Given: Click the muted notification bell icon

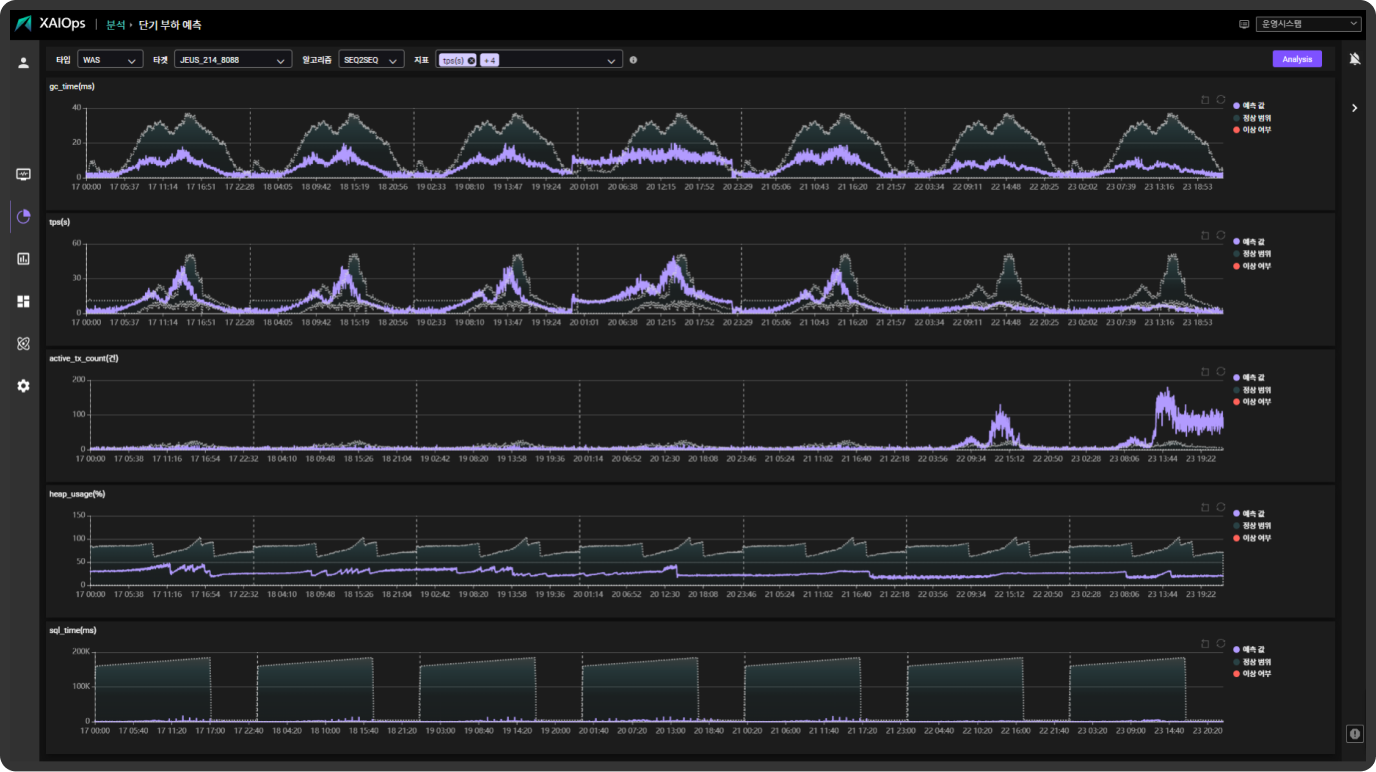Looking at the screenshot, I should 1355,59.
